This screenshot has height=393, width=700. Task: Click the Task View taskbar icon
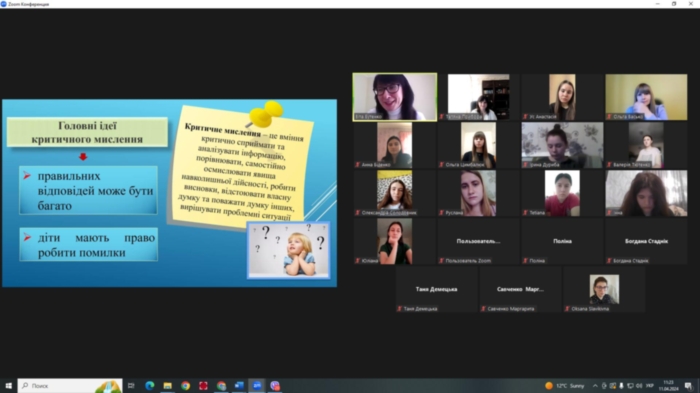131,386
